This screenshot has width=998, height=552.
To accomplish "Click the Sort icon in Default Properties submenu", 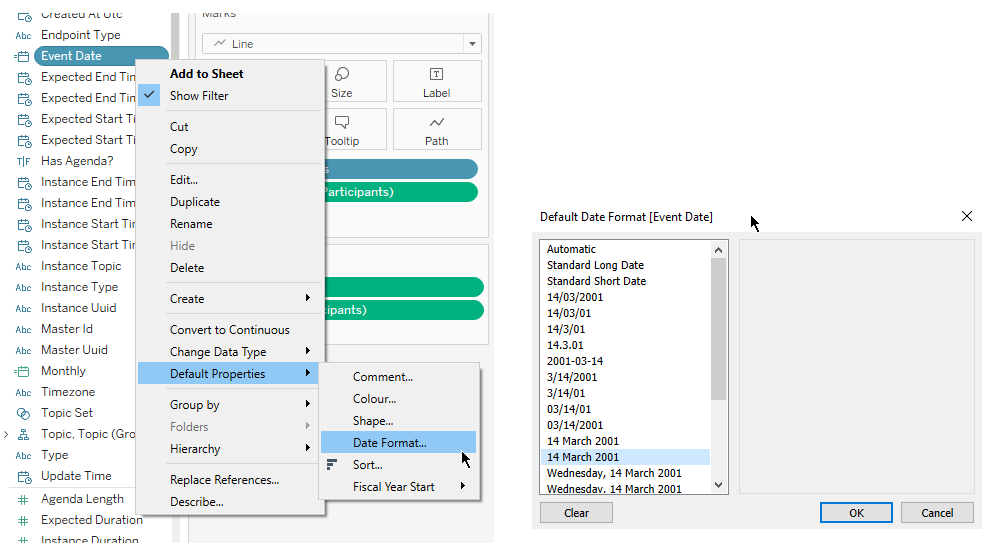I will click(332, 465).
